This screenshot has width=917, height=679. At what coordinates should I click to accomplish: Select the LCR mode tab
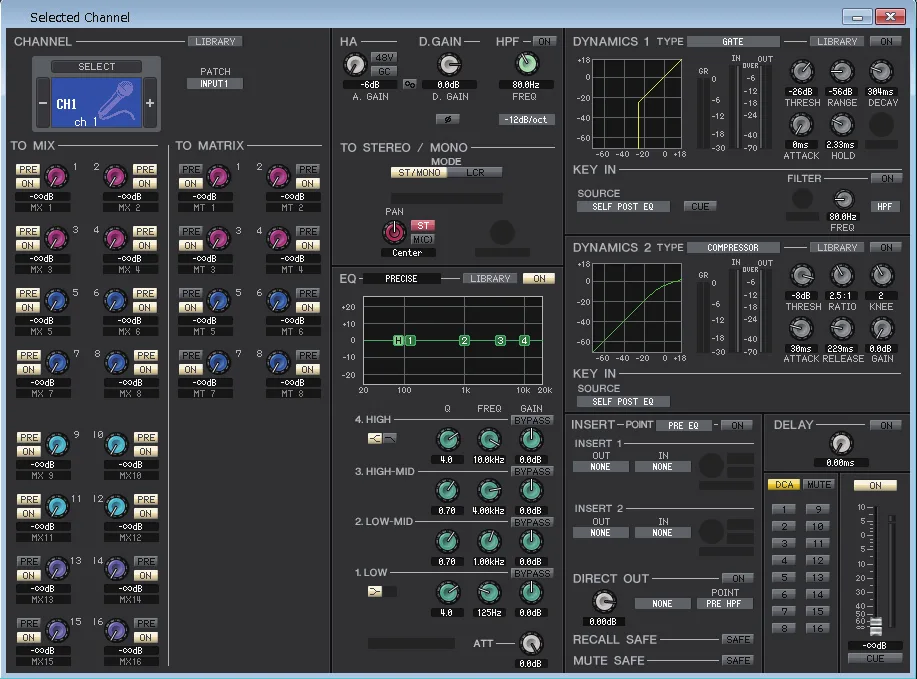pos(475,173)
